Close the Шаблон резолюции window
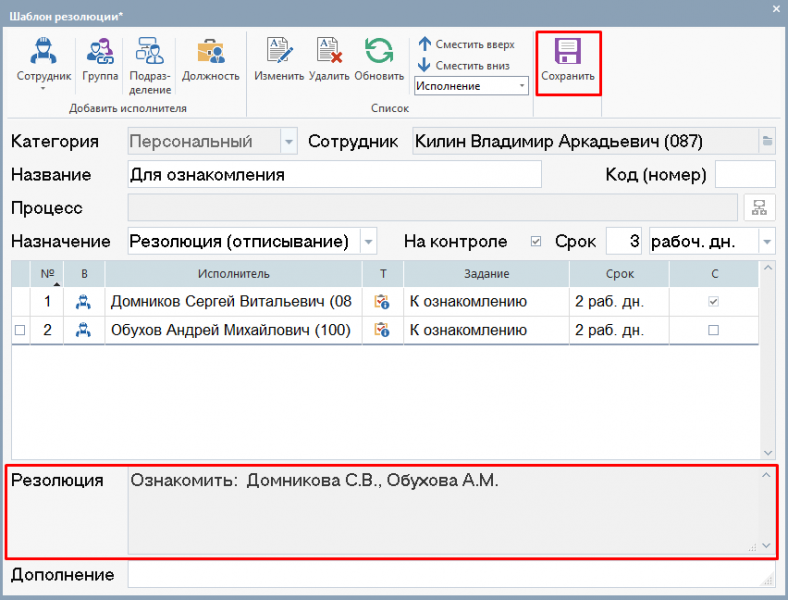 (x=776, y=9)
